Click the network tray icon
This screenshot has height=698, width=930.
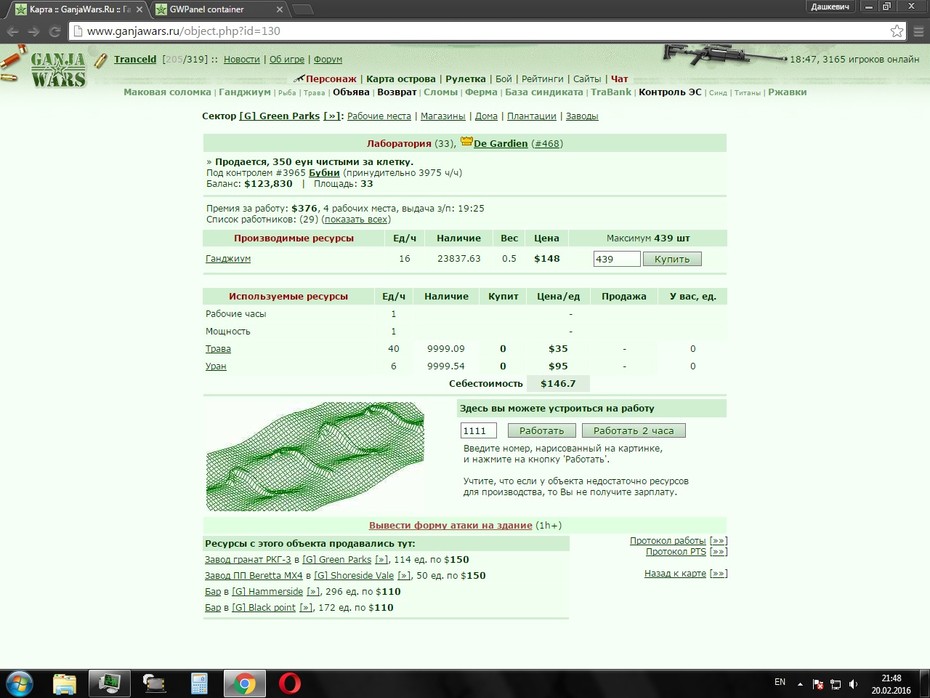coord(836,684)
